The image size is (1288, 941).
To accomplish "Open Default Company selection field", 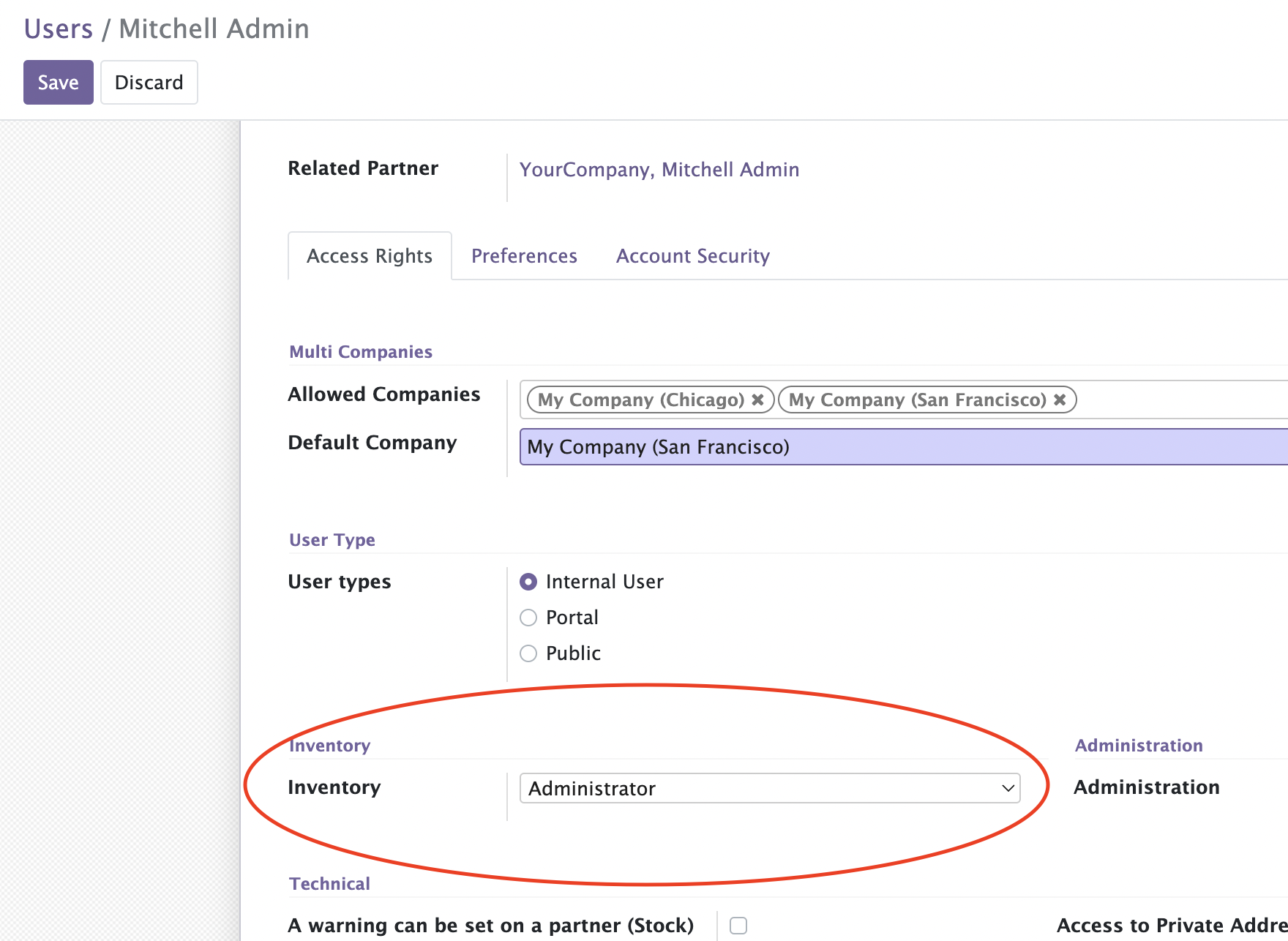I will (x=904, y=447).
